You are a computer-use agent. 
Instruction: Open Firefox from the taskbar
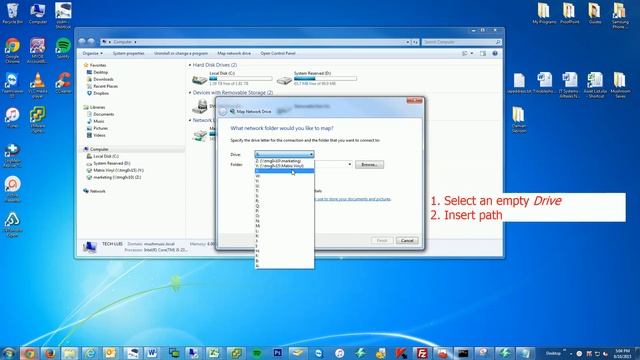[x=50, y=353]
